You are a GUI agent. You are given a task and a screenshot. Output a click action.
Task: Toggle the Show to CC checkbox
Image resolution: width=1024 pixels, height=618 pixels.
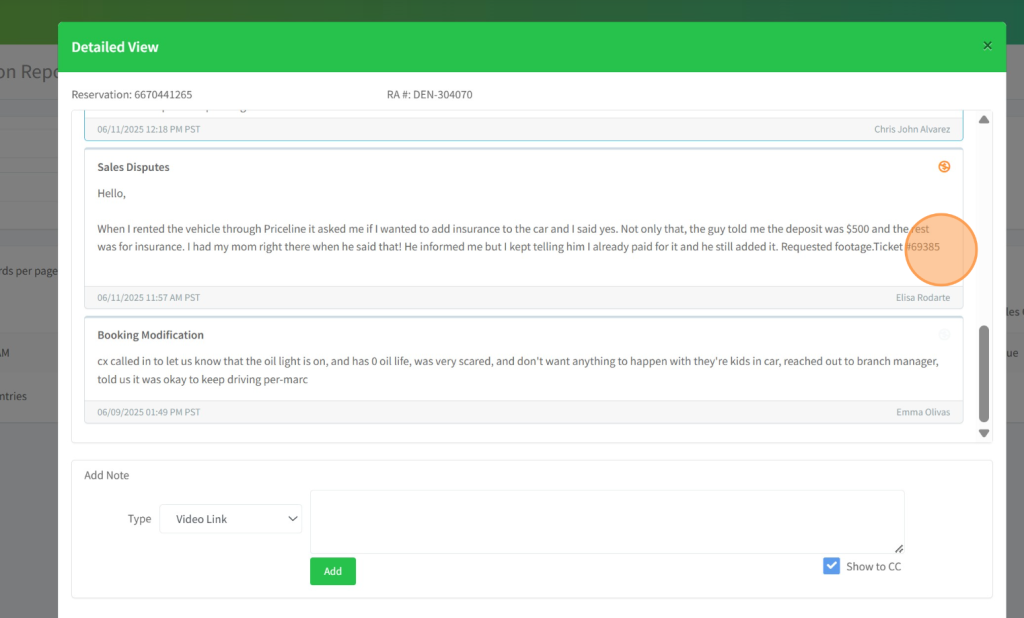pyautogui.click(x=831, y=566)
